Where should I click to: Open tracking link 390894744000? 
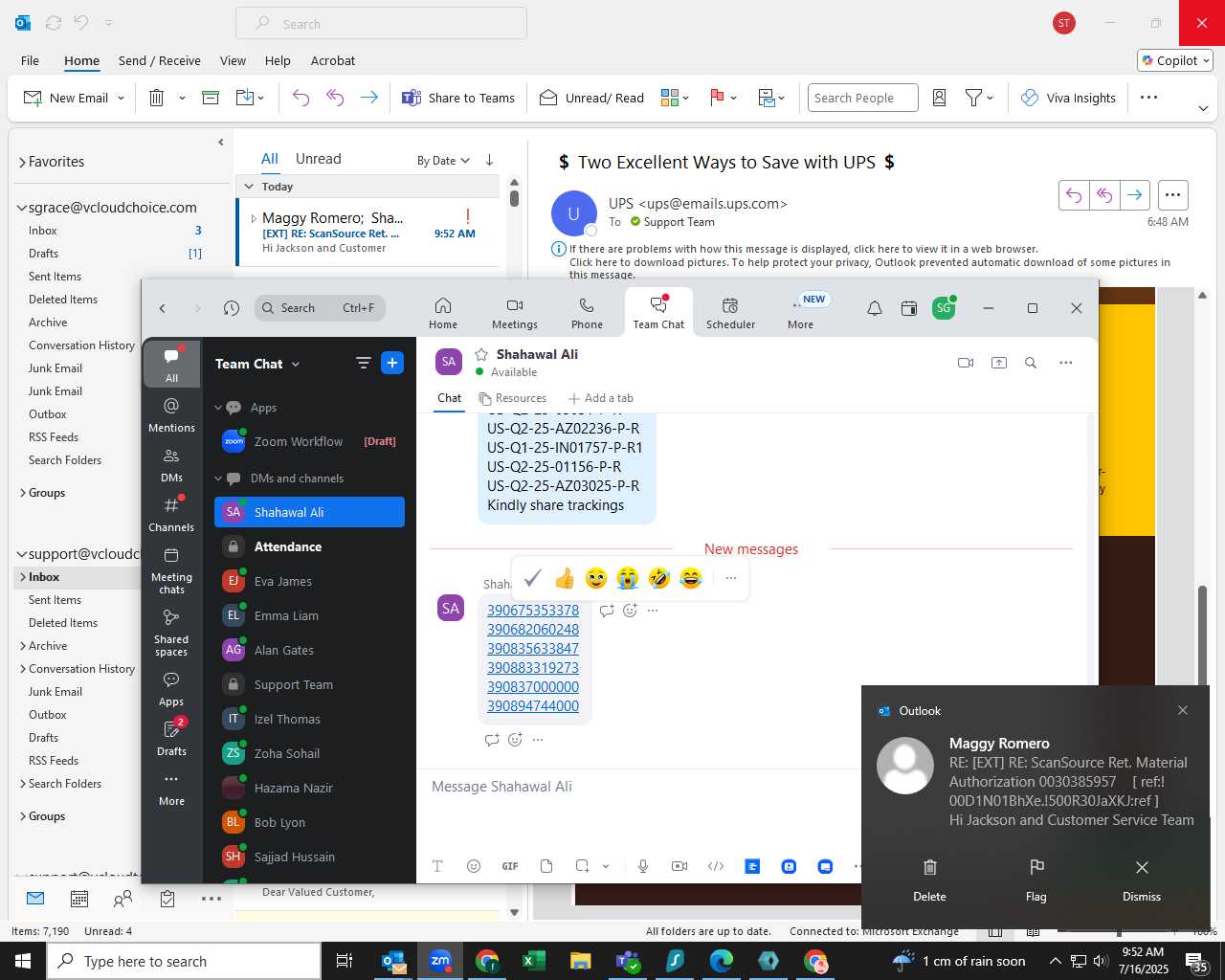533,706
